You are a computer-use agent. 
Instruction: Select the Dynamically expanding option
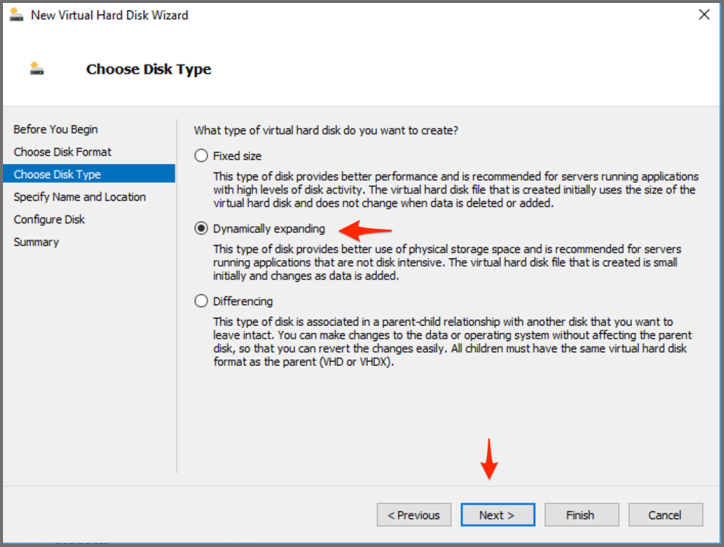pos(202,229)
